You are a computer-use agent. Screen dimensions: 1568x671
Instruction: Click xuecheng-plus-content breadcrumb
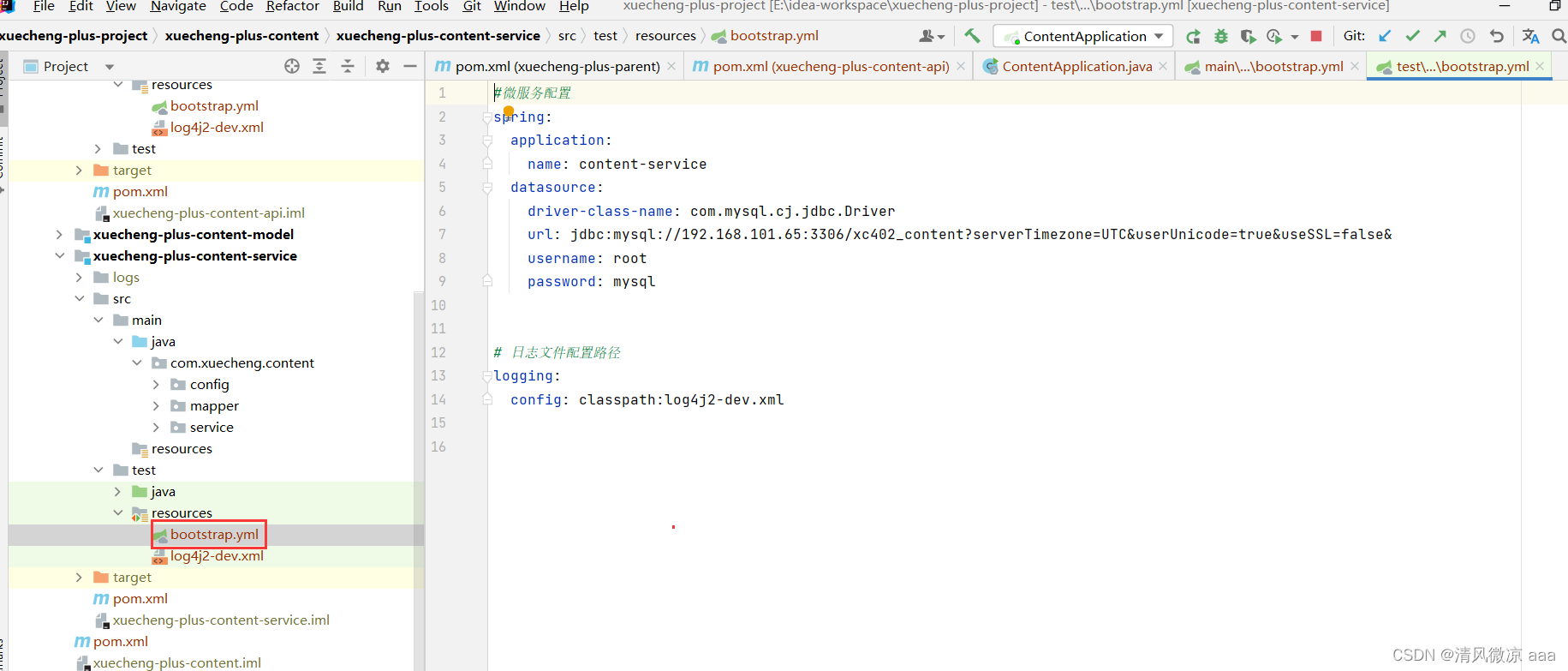[x=241, y=36]
